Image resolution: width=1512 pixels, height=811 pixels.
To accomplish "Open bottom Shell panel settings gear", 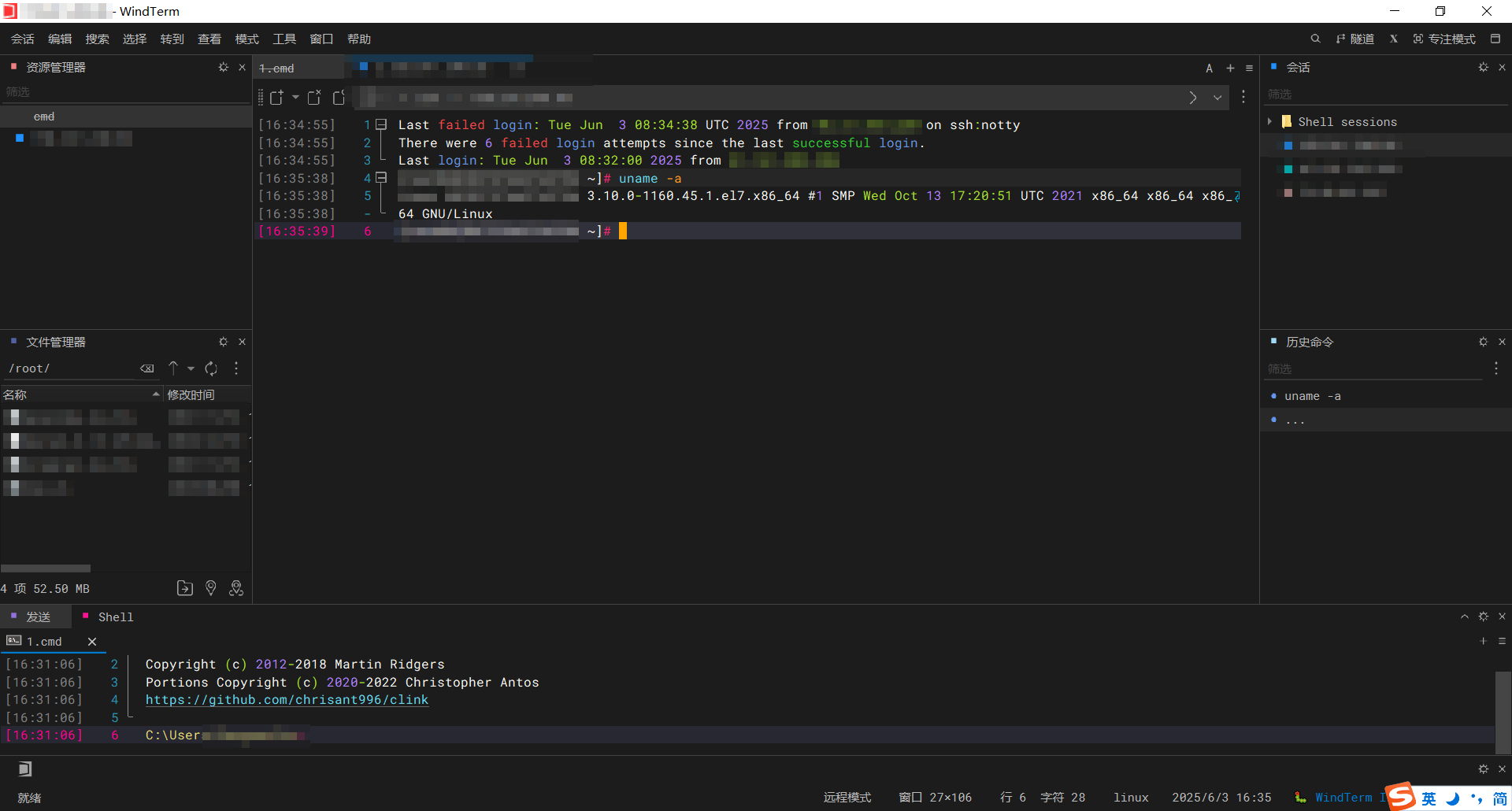I will click(1484, 617).
